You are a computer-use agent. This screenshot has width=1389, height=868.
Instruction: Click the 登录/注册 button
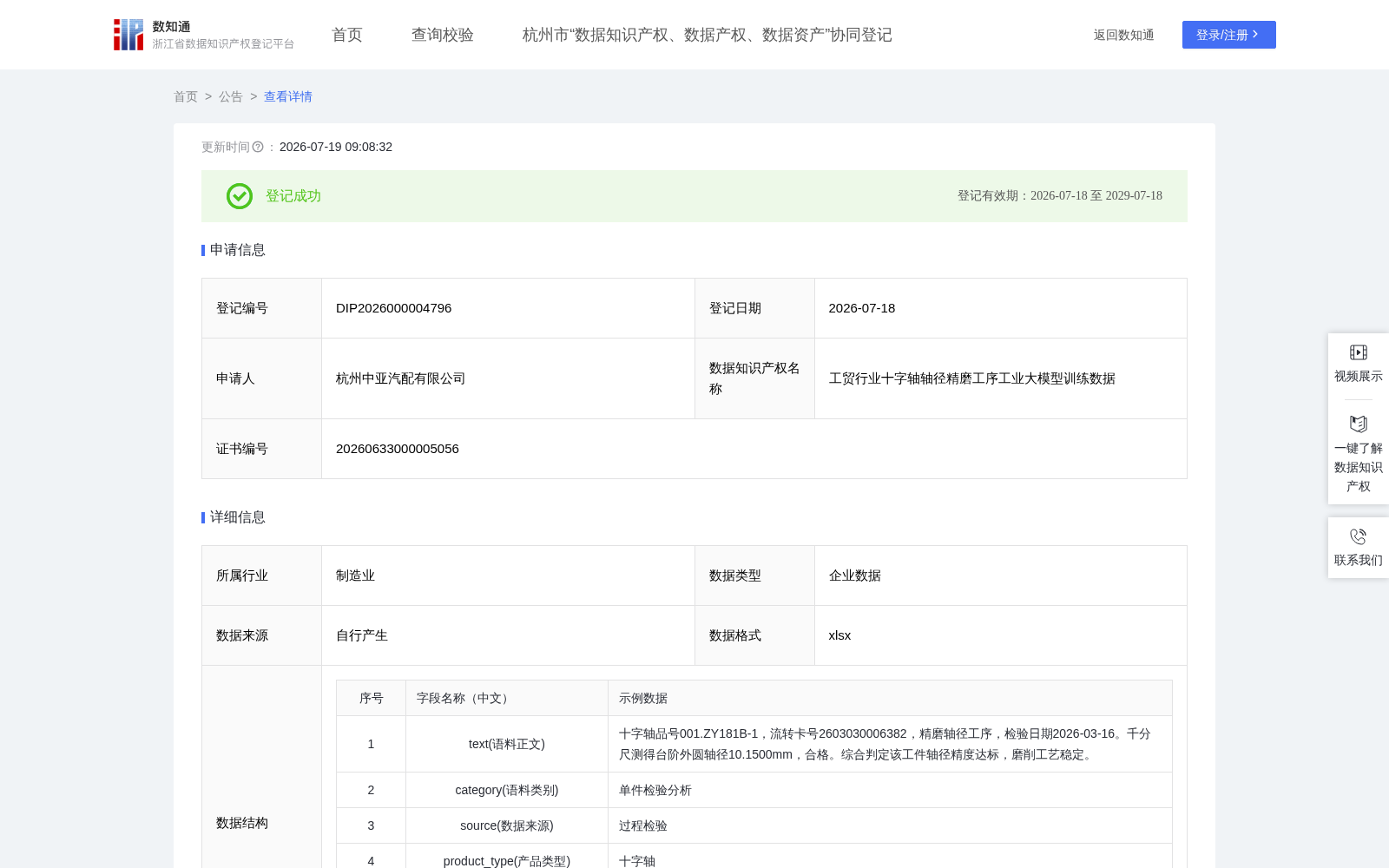click(1229, 35)
